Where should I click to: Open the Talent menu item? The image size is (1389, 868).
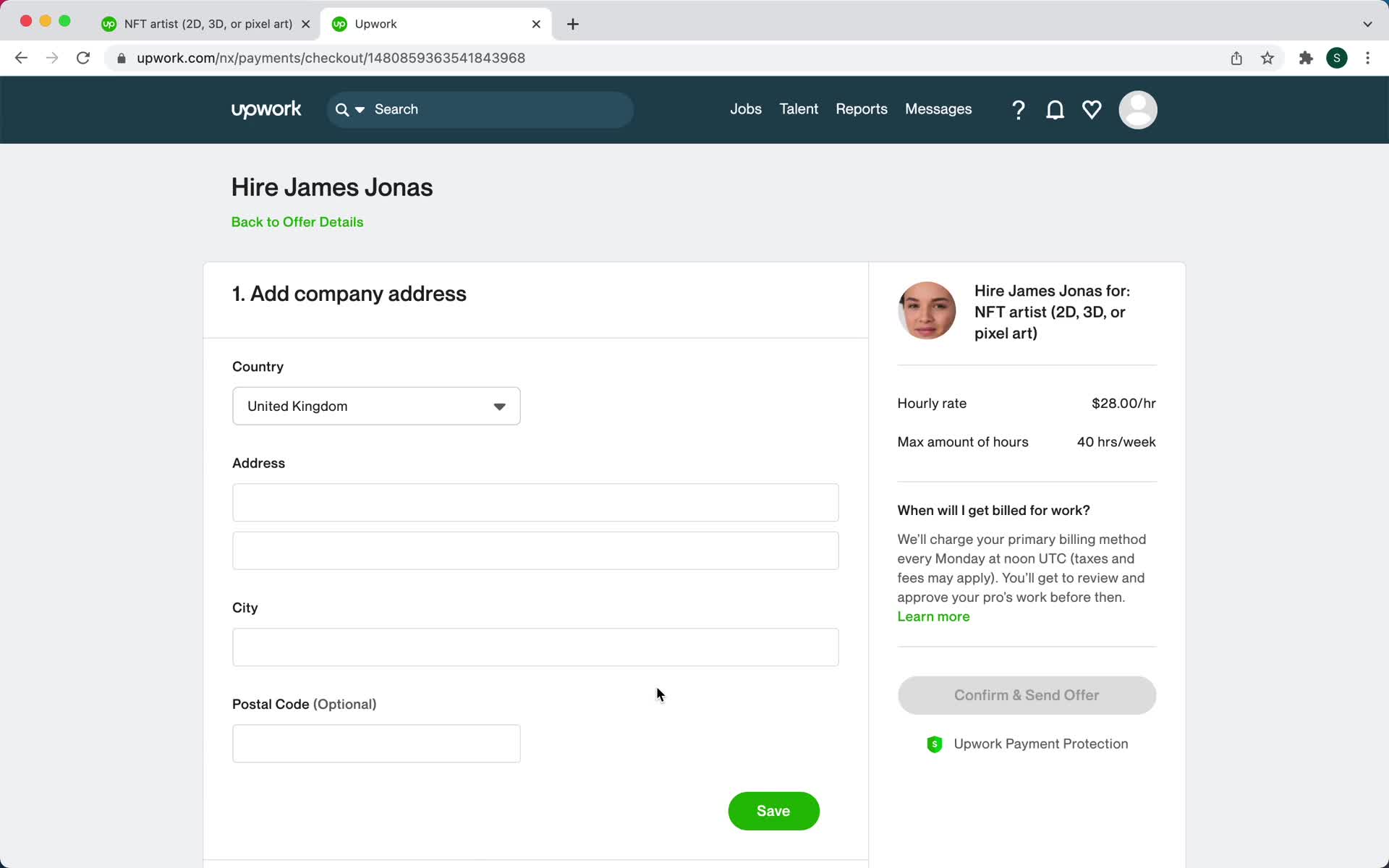[x=799, y=109]
